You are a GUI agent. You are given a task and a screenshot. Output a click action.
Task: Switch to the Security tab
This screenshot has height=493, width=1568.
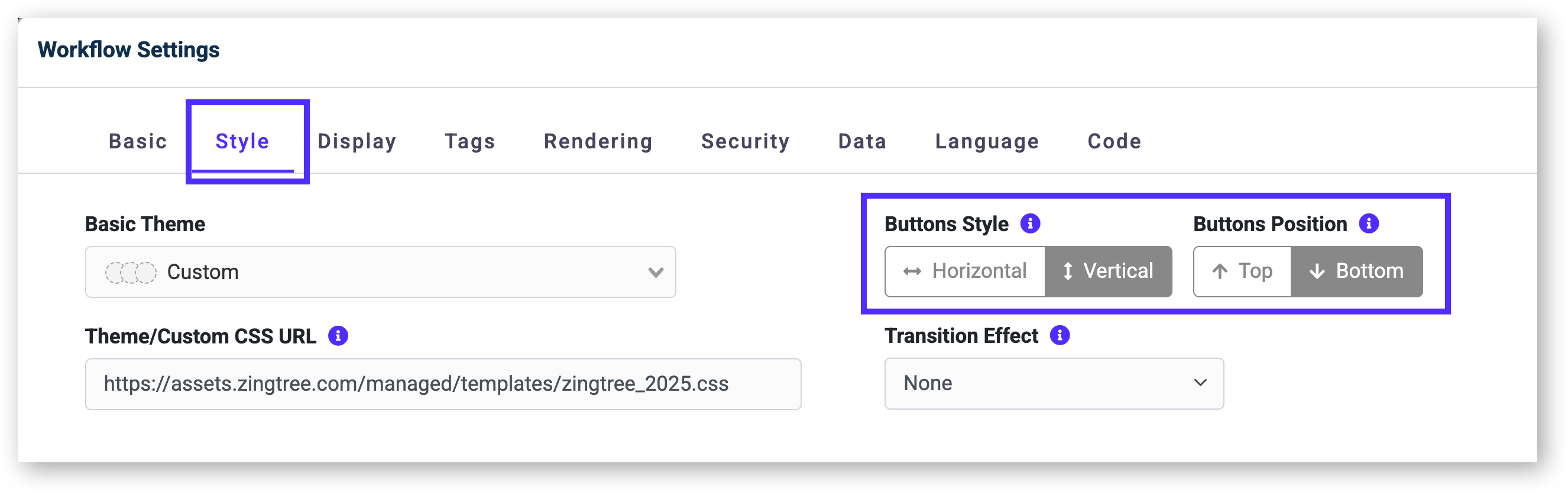point(745,141)
